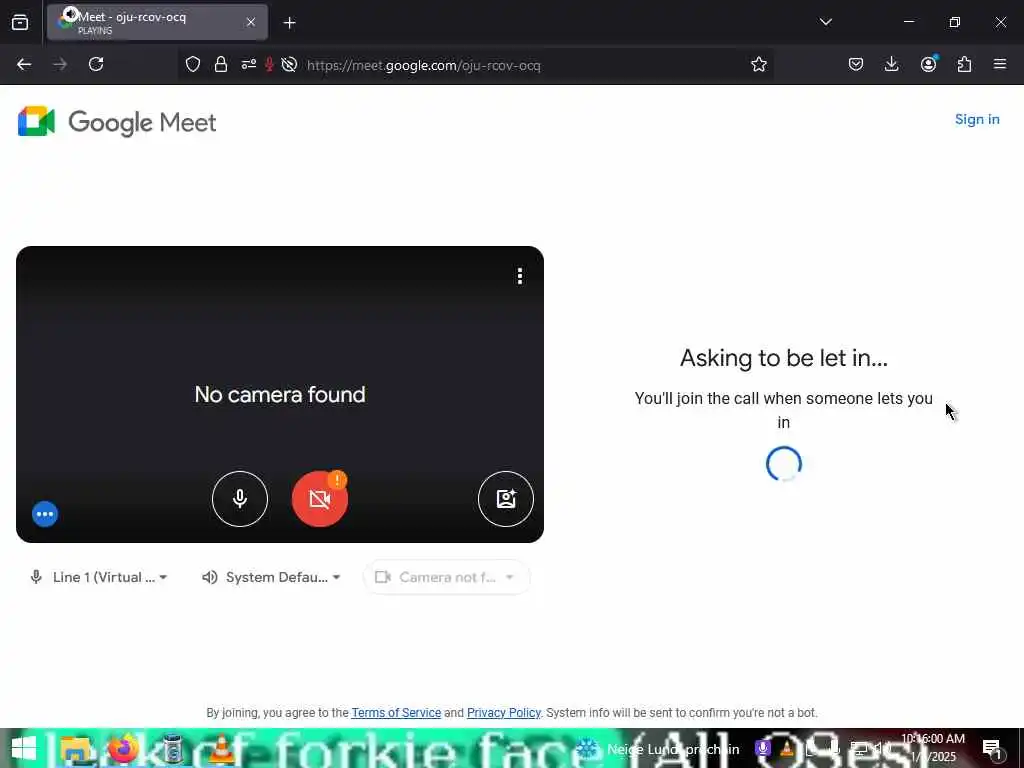Image resolution: width=1024 pixels, height=768 pixels.
Task: Mute the microphone in the preview
Action: click(x=240, y=499)
